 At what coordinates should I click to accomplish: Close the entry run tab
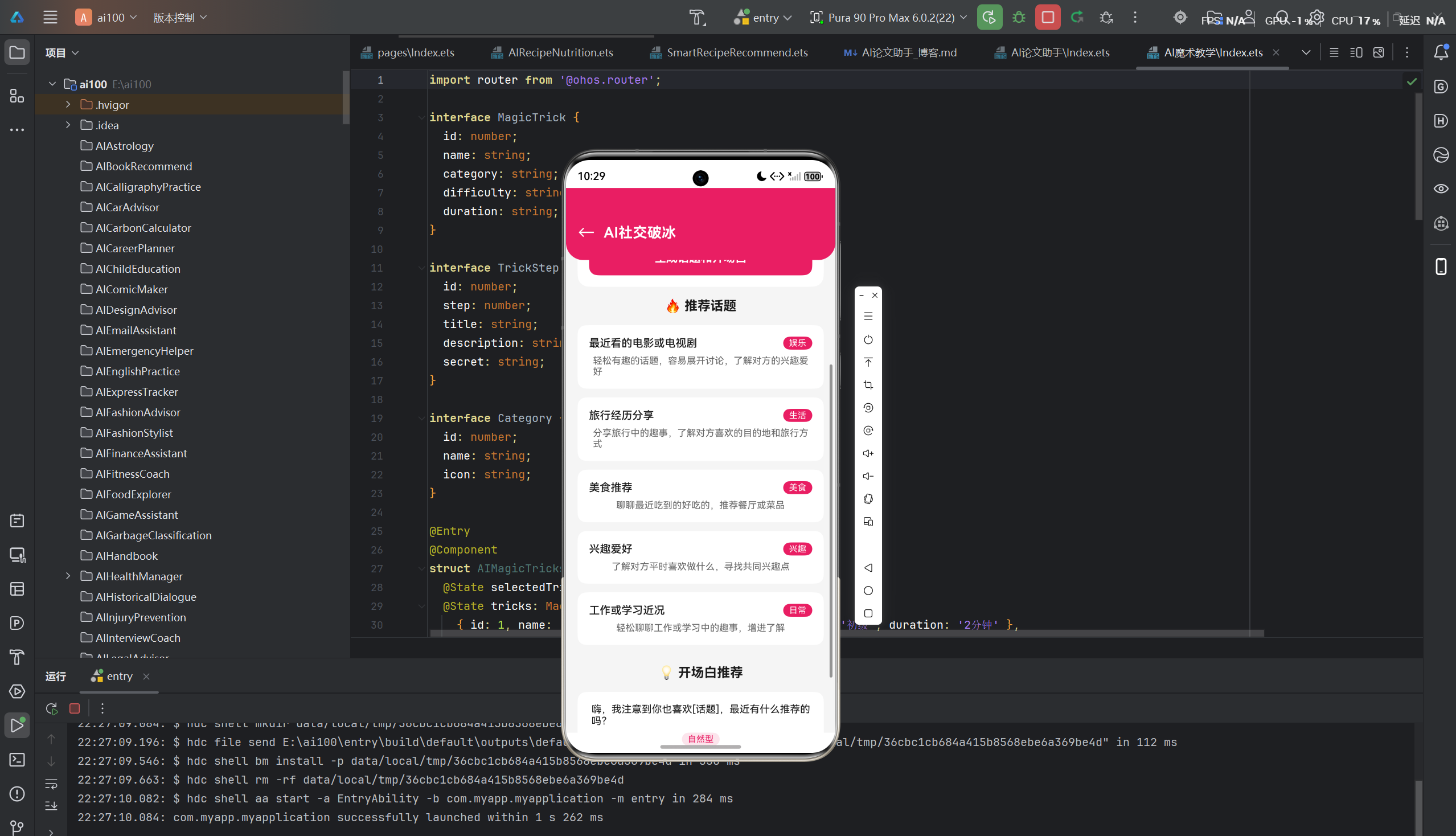[x=146, y=676]
